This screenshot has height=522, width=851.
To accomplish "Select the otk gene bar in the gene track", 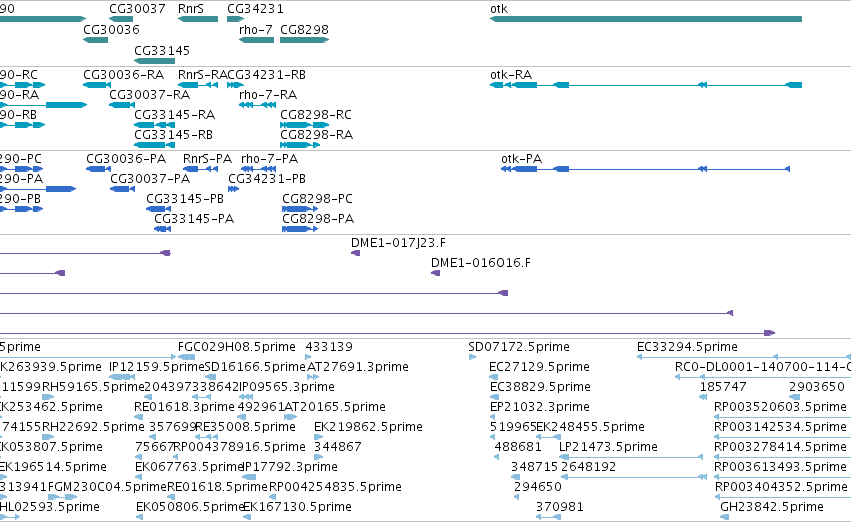I will (x=646, y=19).
